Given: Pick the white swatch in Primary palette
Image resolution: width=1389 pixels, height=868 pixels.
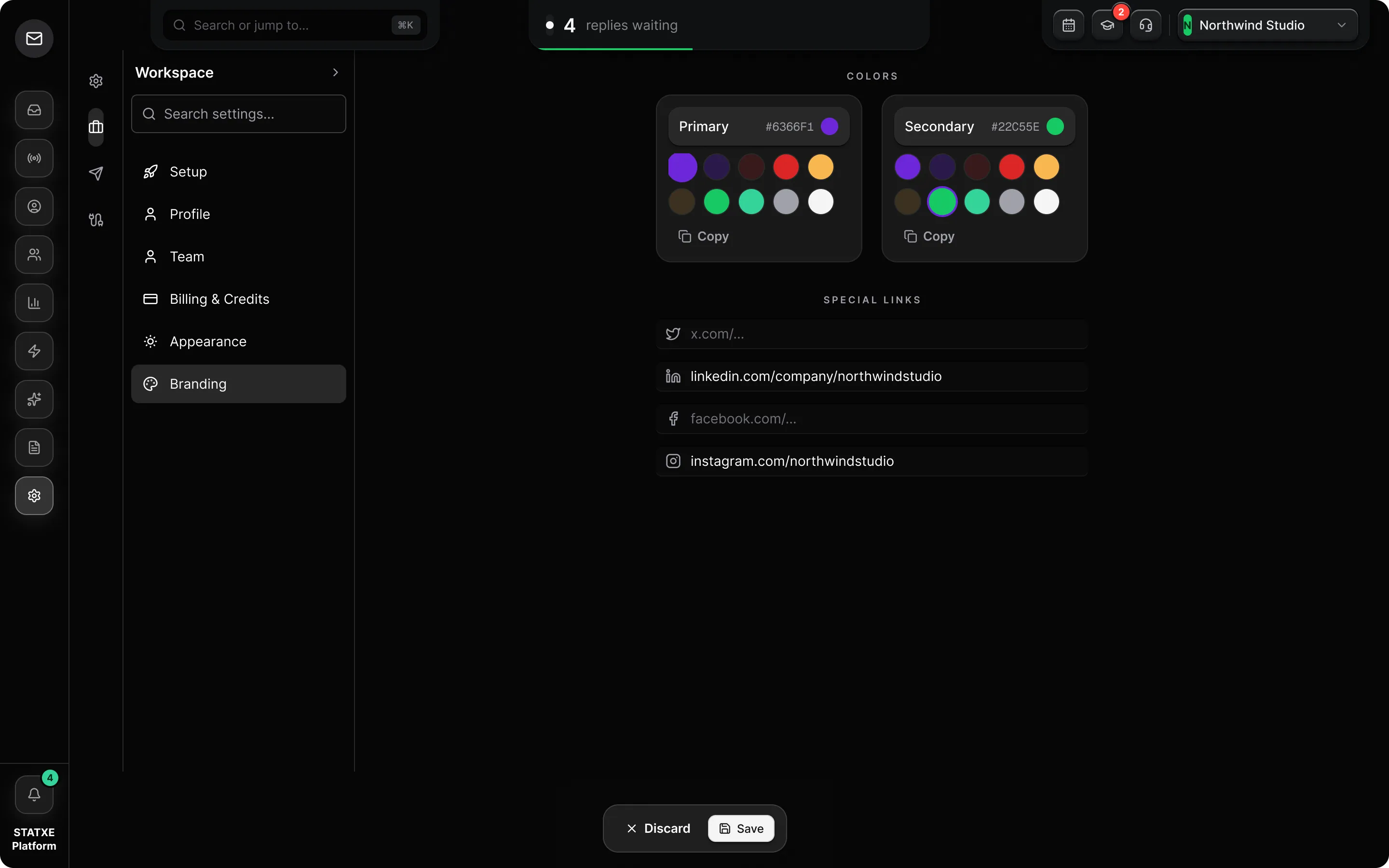Looking at the screenshot, I should pyautogui.click(x=821, y=202).
